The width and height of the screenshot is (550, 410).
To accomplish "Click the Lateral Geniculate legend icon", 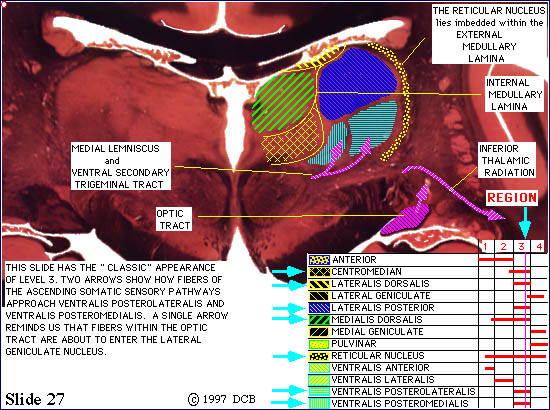I will 319,296.
